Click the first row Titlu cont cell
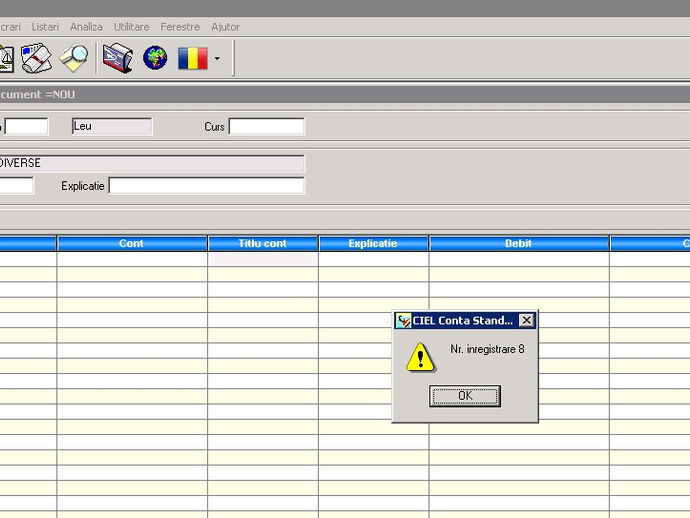690x518 pixels. coord(263,259)
